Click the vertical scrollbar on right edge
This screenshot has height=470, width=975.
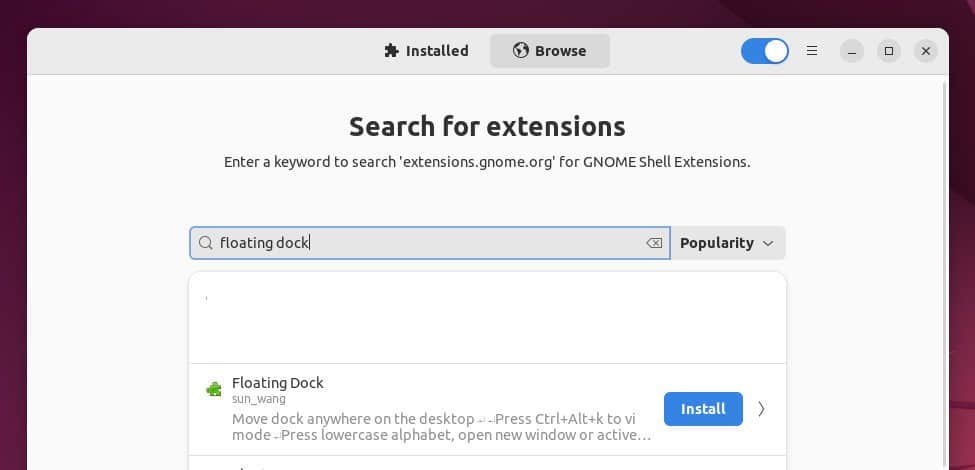click(945, 250)
